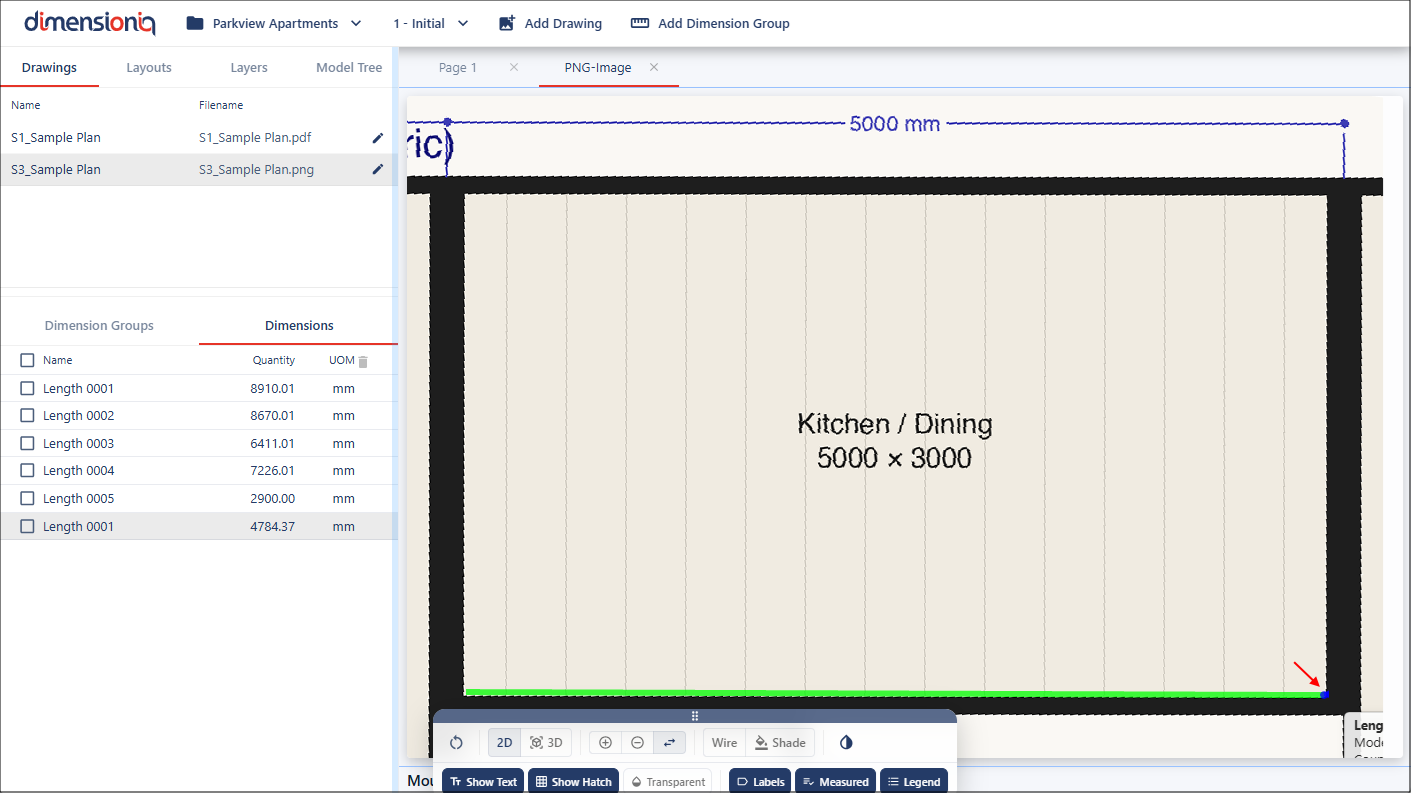The width and height of the screenshot is (1411, 793).
Task: Switch to the Layers tab
Action: click(x=249, y=68)
